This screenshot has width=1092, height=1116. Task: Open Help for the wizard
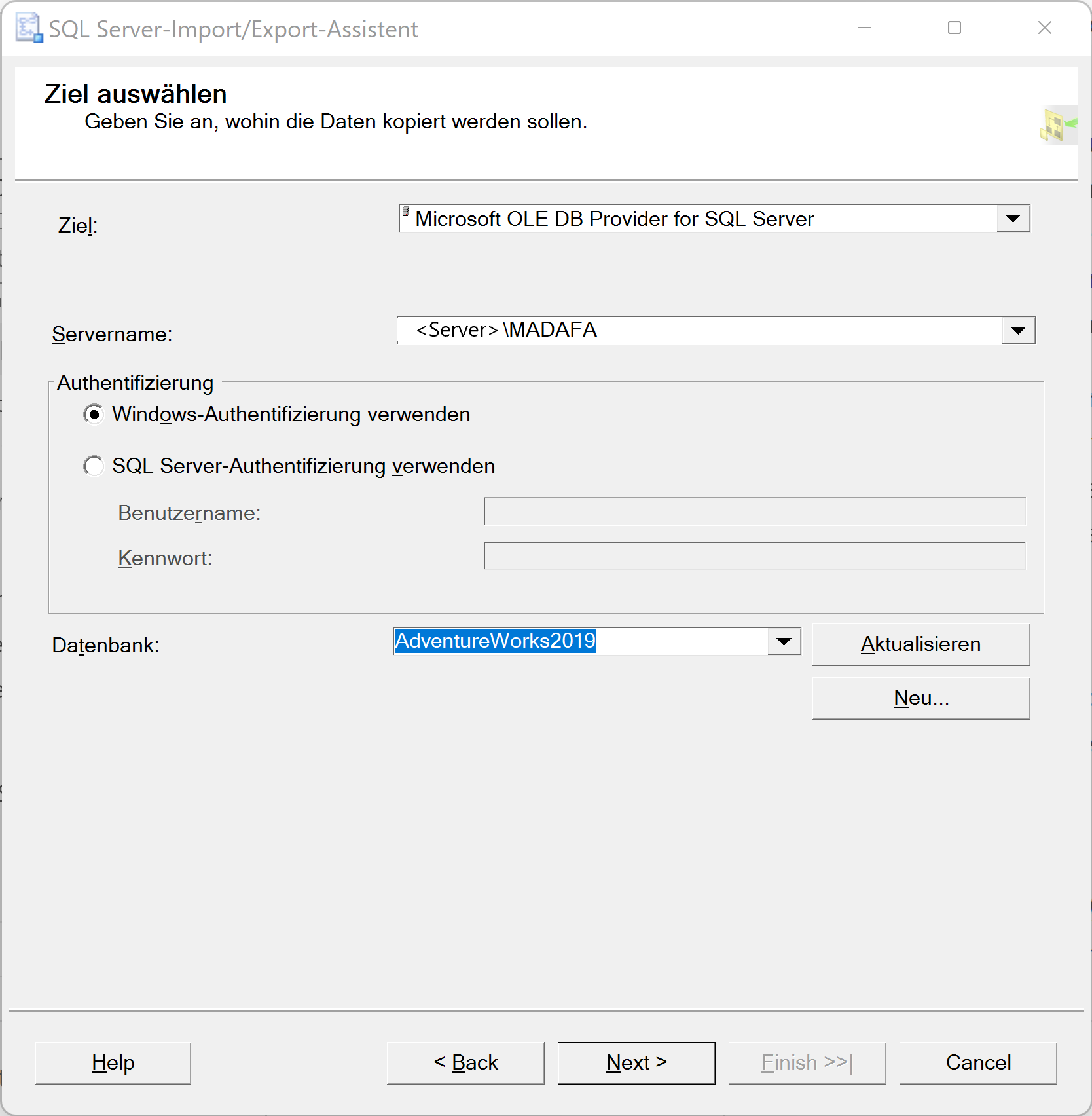[x=113, y=1063]
